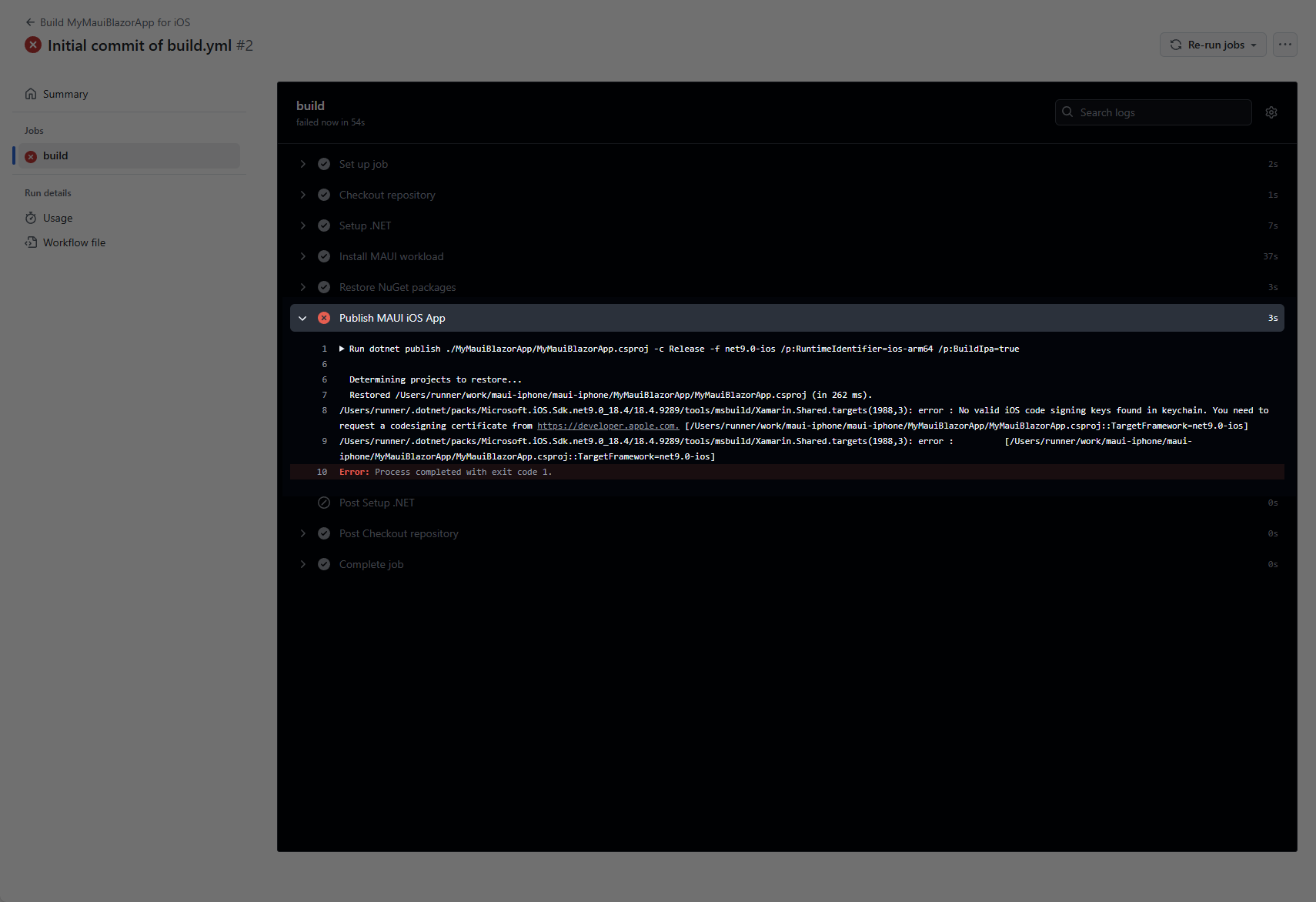Click the 37s duration of Install MAUI workload
The height and width of the screenshot is (902, 1316).
click(1271, 256)
